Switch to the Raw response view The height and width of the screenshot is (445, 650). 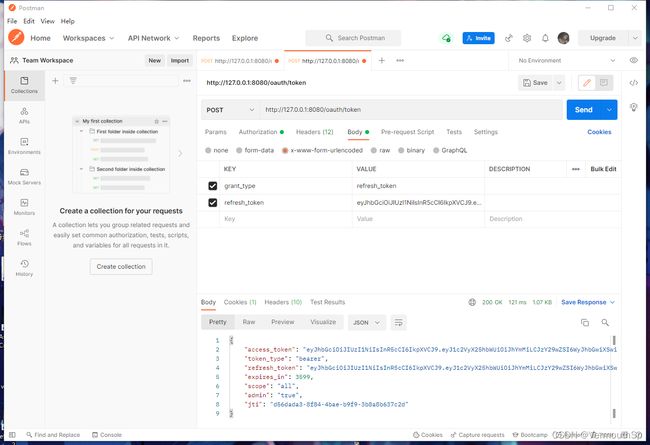click(249, 322)
